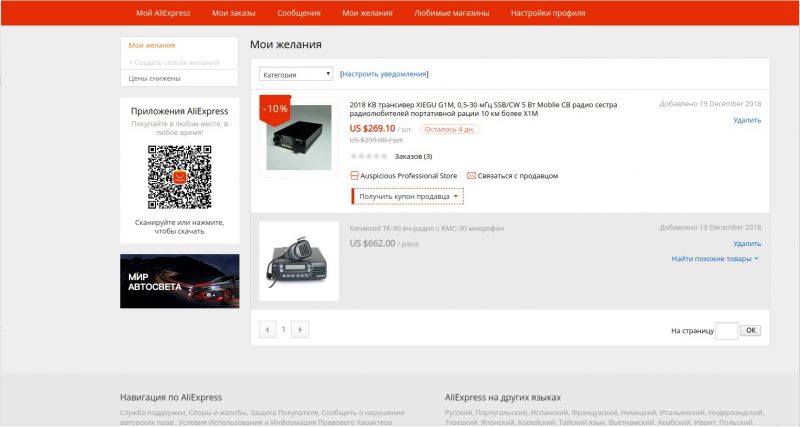
Task: Open the XIEGU G1M transceiver product title
Action: pyautogui.click(x=483, y=109)
